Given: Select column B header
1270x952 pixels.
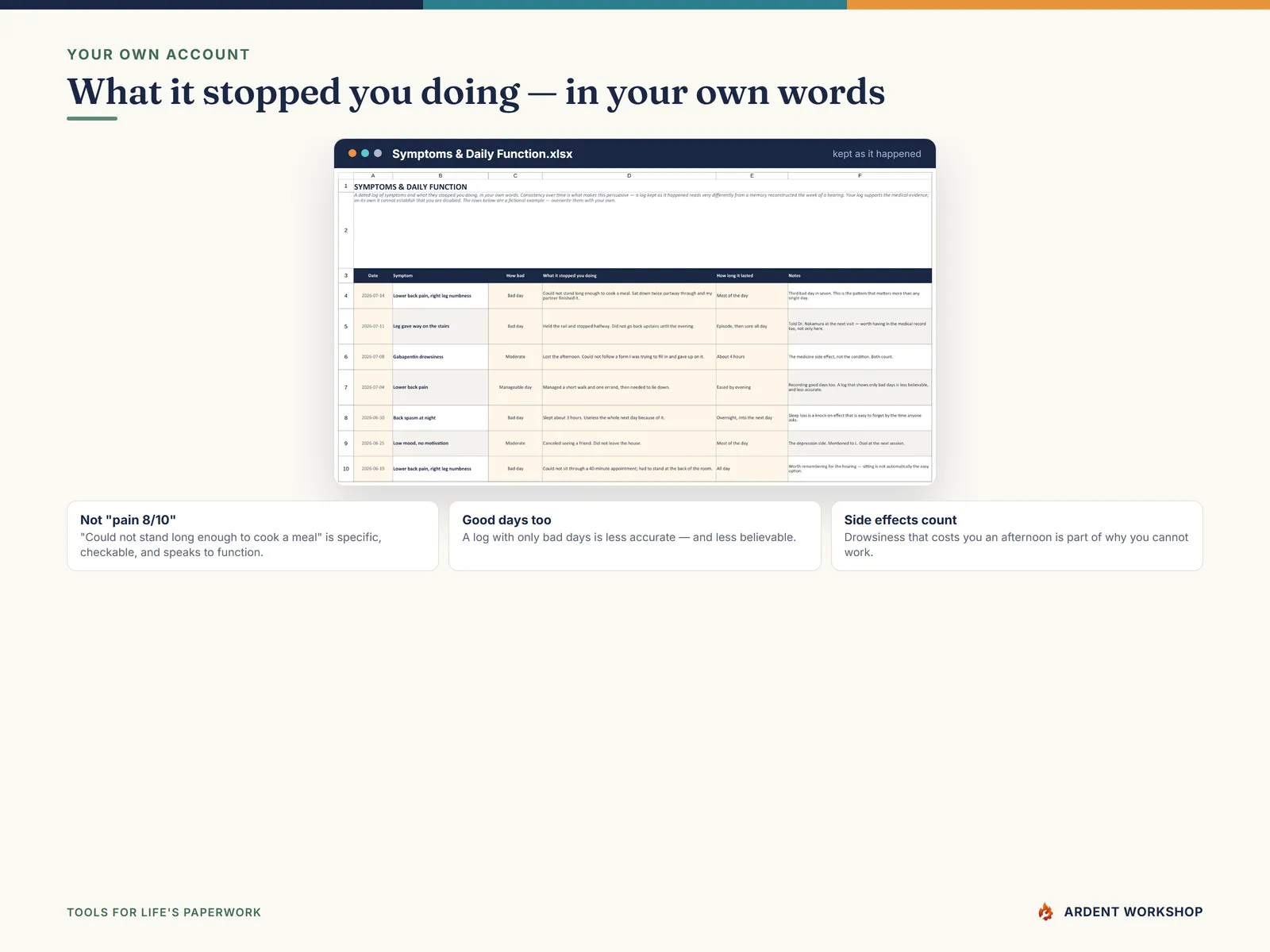Looking at the screenshot, I should (441, 175).
